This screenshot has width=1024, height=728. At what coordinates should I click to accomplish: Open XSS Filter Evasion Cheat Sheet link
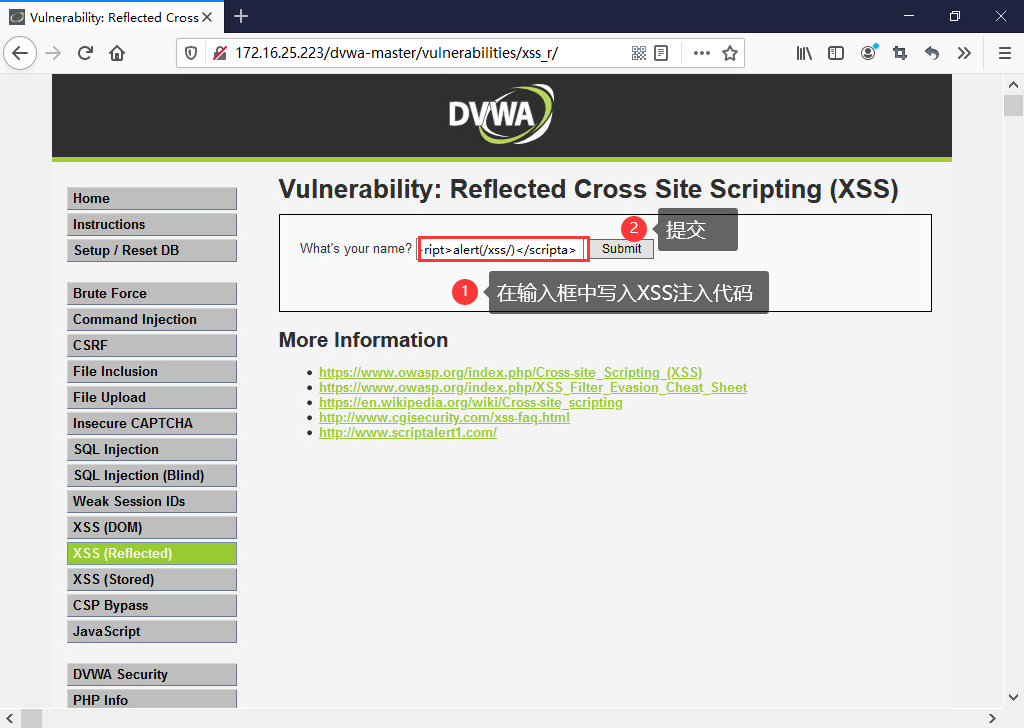(x=533, y=387)
